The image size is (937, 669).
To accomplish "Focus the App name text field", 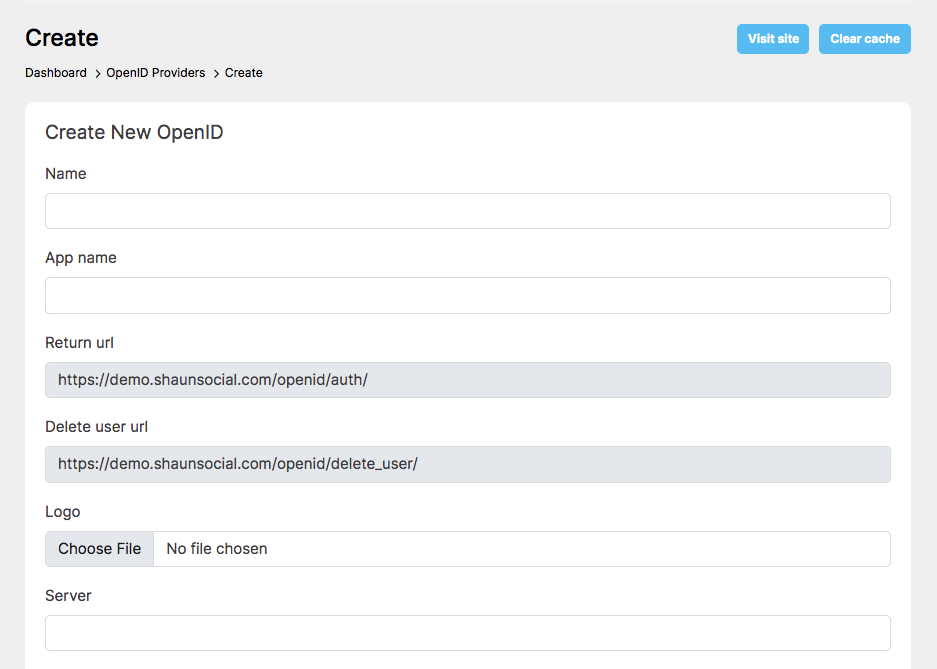I will [x=468, y=295].
